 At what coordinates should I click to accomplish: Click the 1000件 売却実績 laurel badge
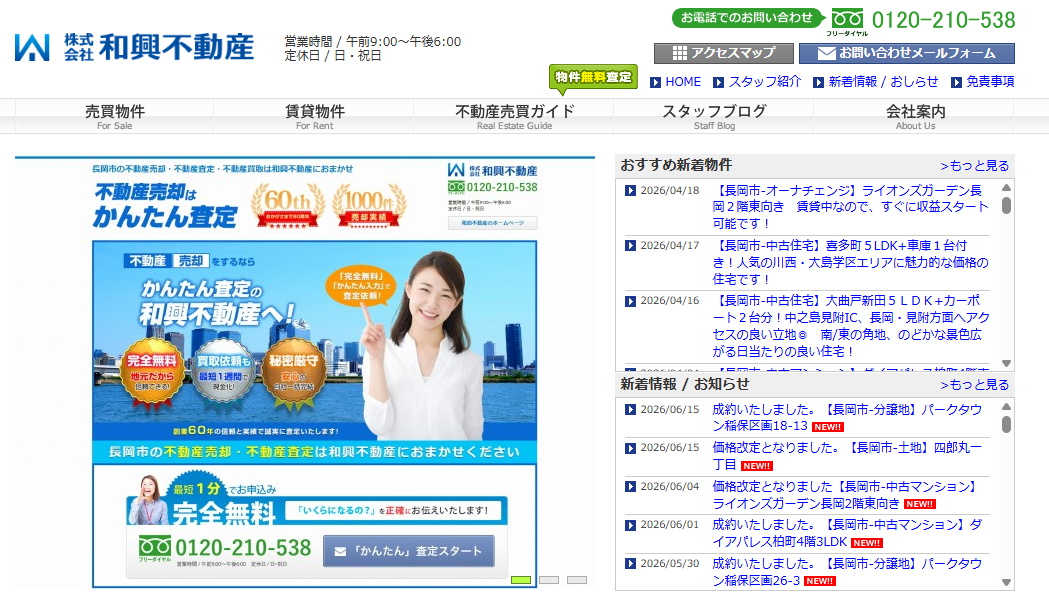(x=369, y=205)
